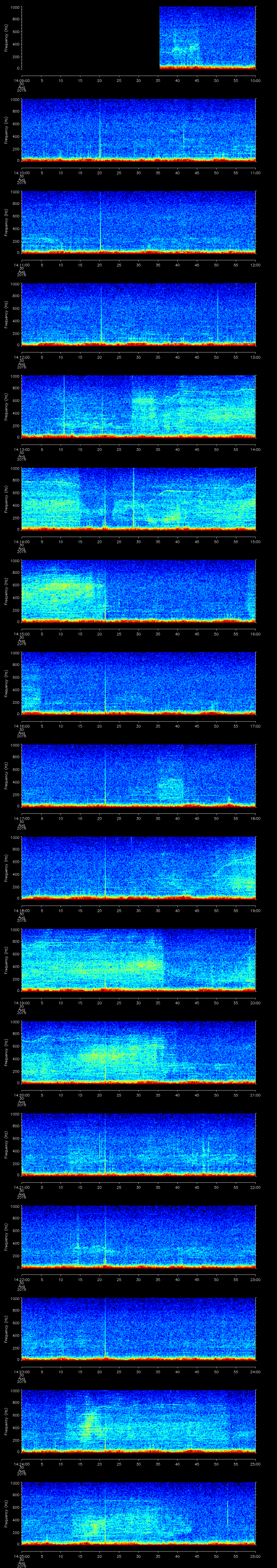Click the spectrogram panel starting at 14:19:00
277x1568 pixels.
click(139, 960)
